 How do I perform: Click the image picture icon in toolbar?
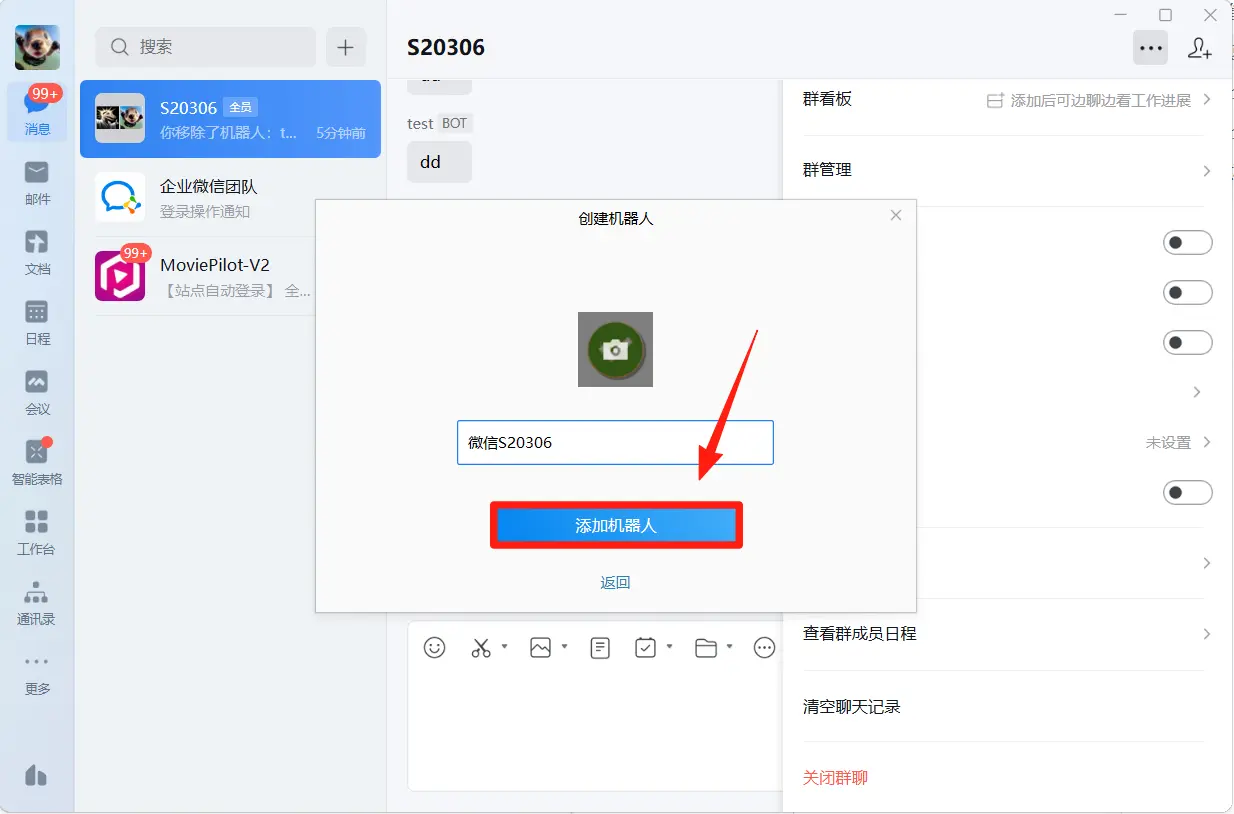pos(540,648)
